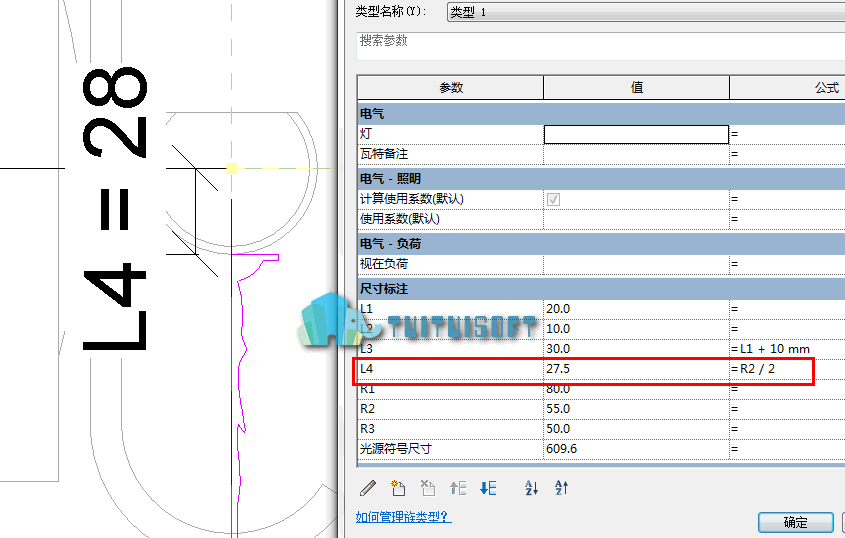Select the L4 value cell 27.5

click(x=636, y=369)
